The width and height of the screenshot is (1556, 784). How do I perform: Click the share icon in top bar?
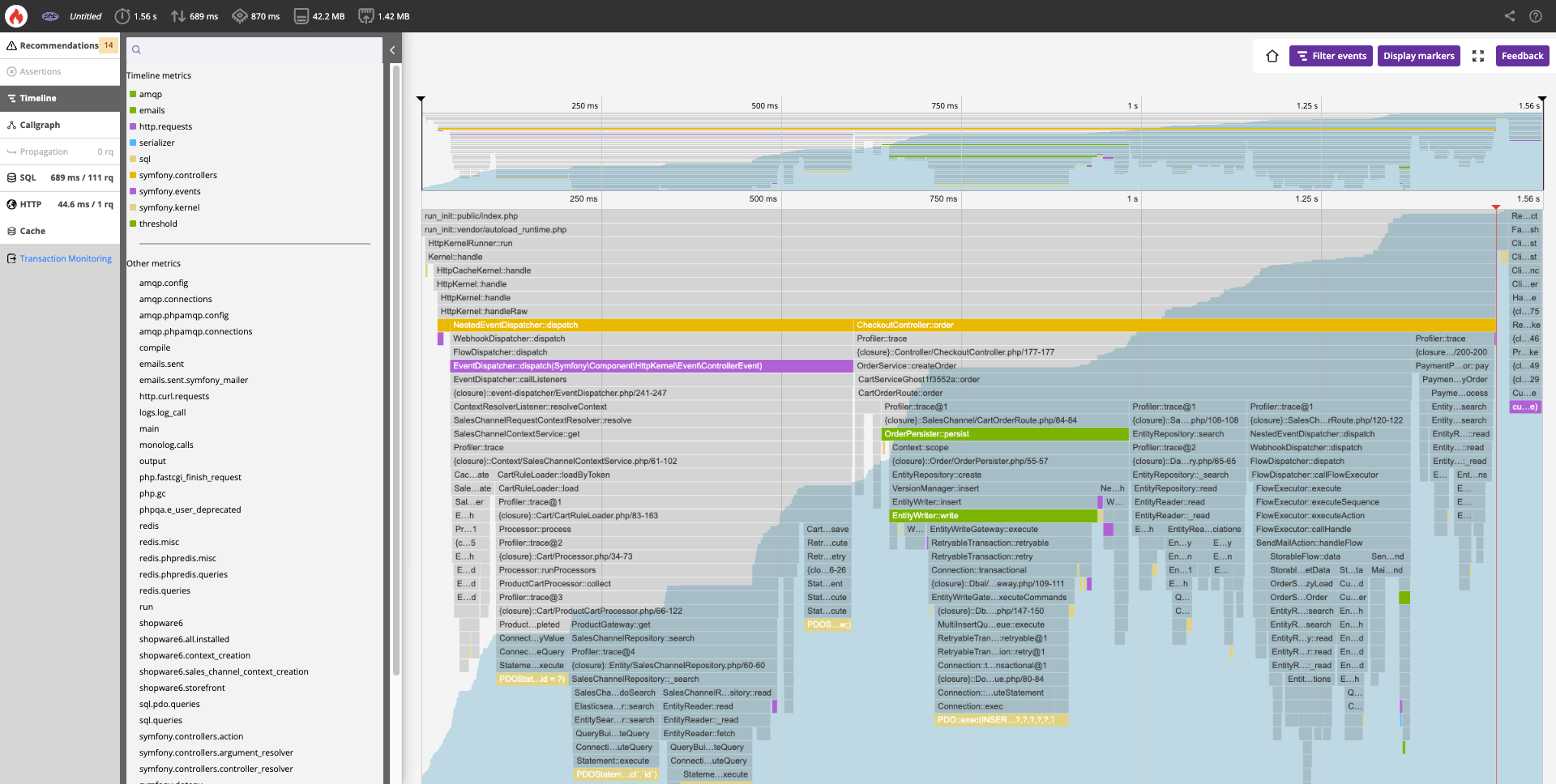(1510, 16)
